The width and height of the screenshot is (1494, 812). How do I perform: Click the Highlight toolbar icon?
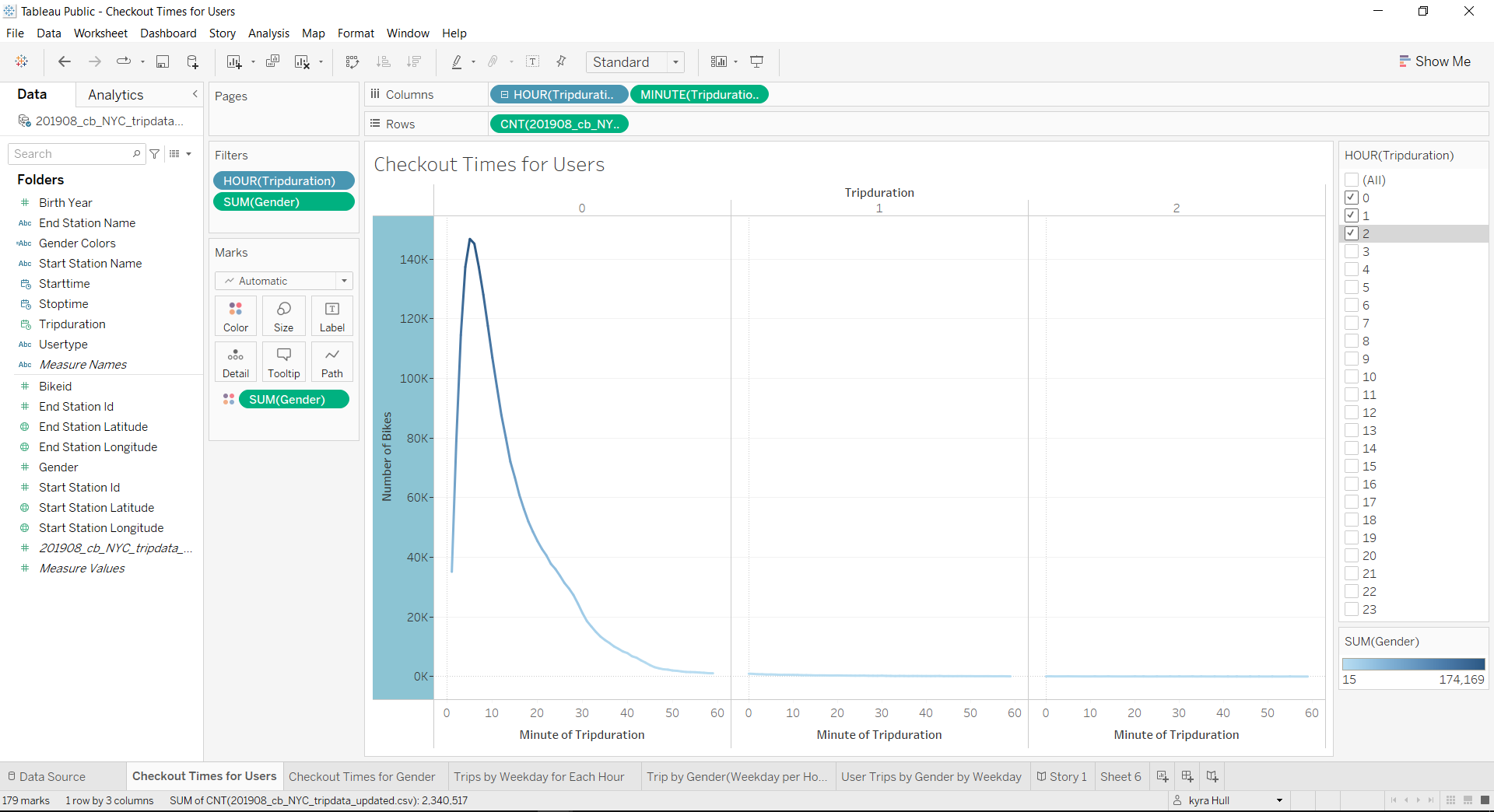[x=458, y=61]
